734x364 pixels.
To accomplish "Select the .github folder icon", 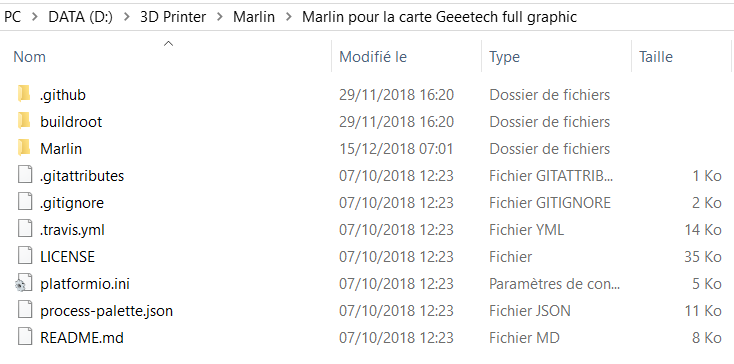I will 23,95.
